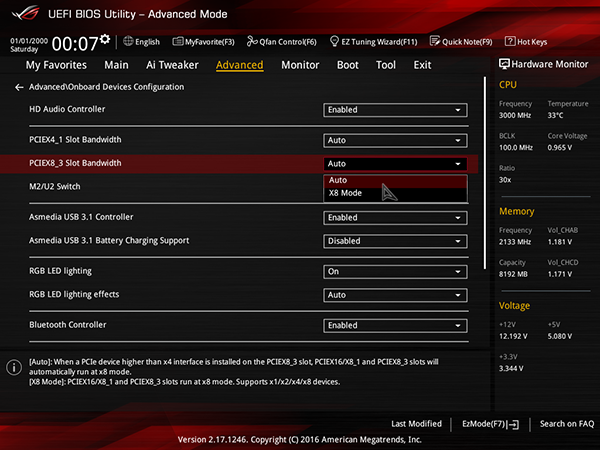Click the Qfan Control fan icon
The height and width of the screenshot is (450, 600).
[x=252, y=41]
